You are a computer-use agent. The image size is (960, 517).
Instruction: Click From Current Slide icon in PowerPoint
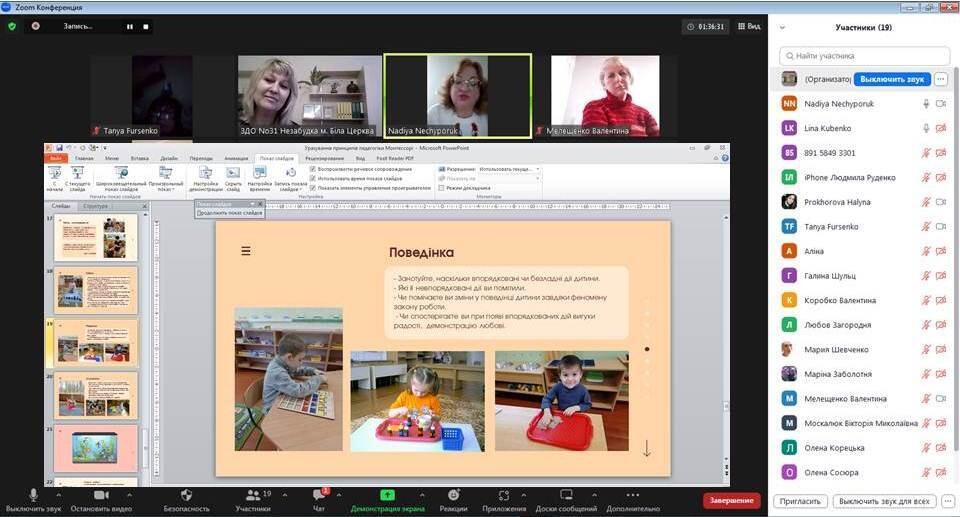pos(77,173)
